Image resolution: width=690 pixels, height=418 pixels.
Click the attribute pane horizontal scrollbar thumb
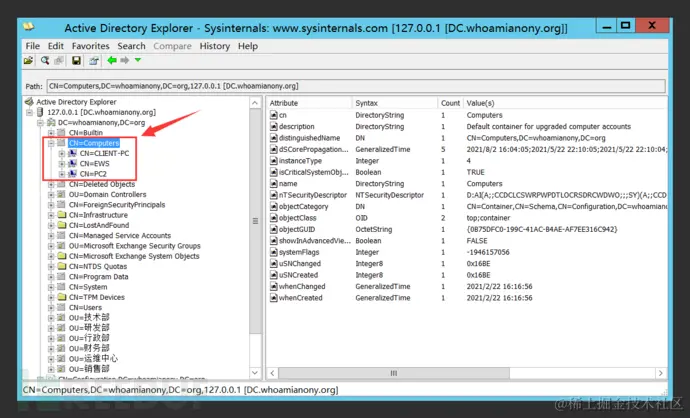pyautogui.click(x=394, y=373)
